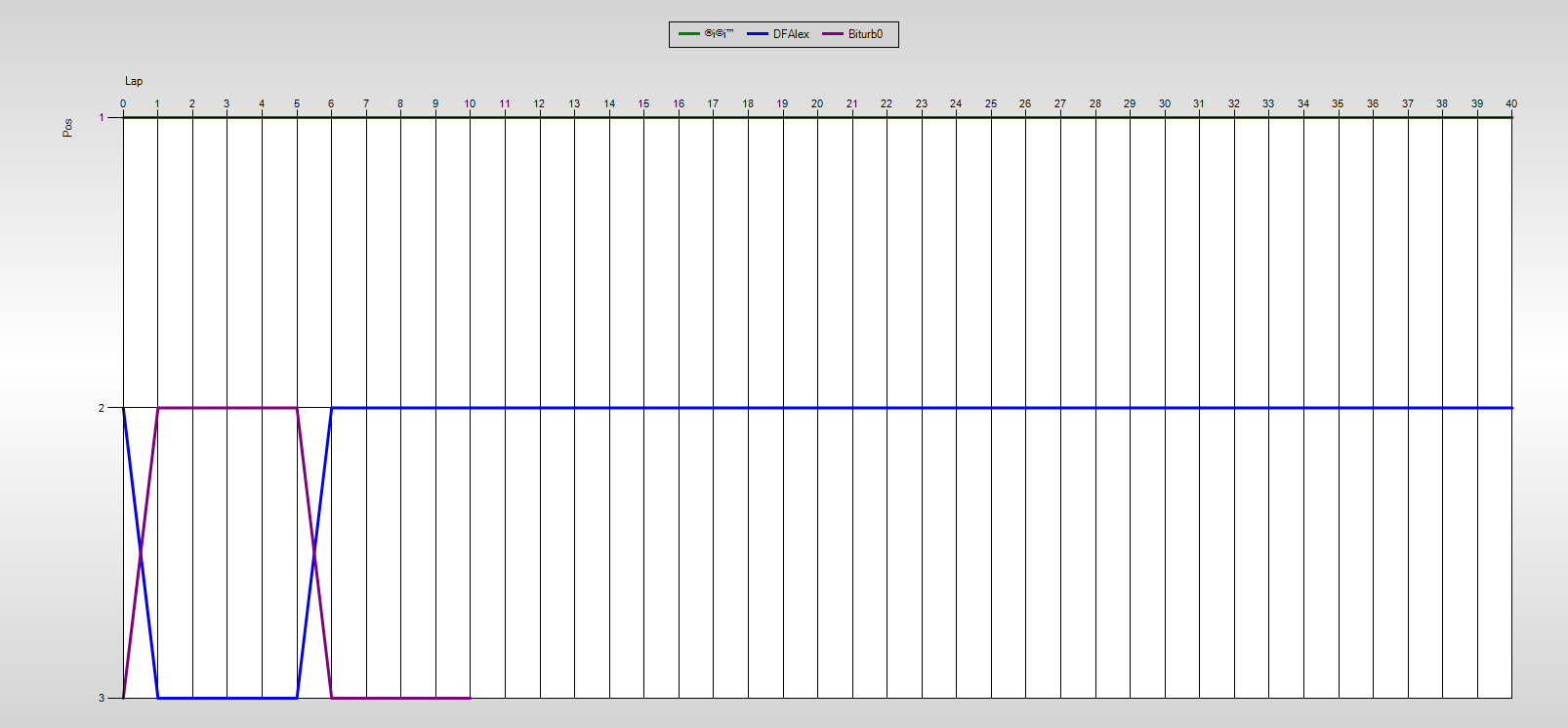Click lap number 12 on the axis
The height and width of the screenshot is (728, 1568).
pyautogui.click(x=539, y=103)
